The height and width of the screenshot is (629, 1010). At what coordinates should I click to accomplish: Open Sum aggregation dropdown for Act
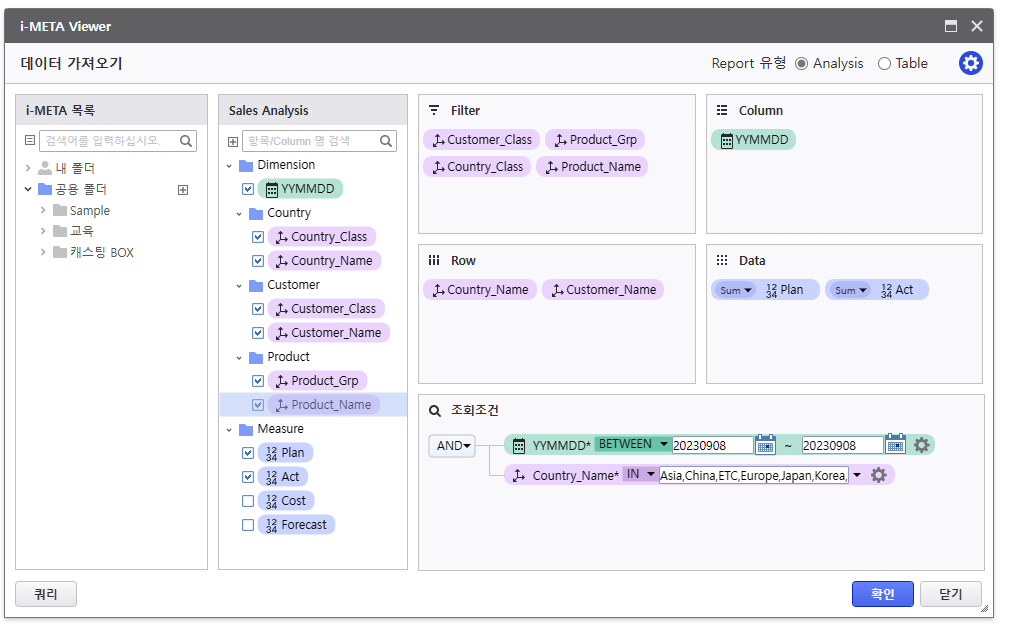[x=850, y=290]
